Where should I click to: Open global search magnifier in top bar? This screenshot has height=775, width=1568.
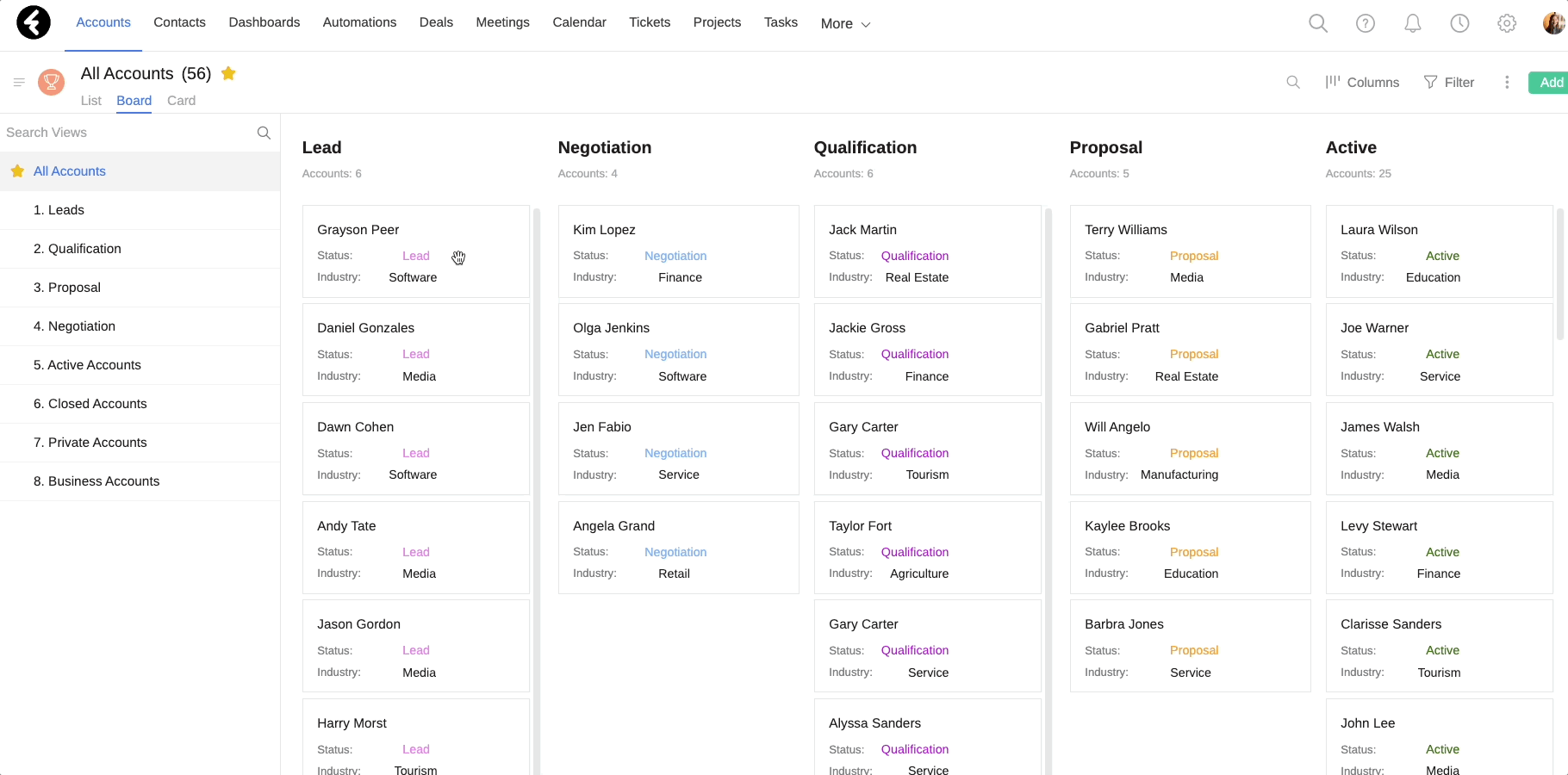coord(1318,23)
